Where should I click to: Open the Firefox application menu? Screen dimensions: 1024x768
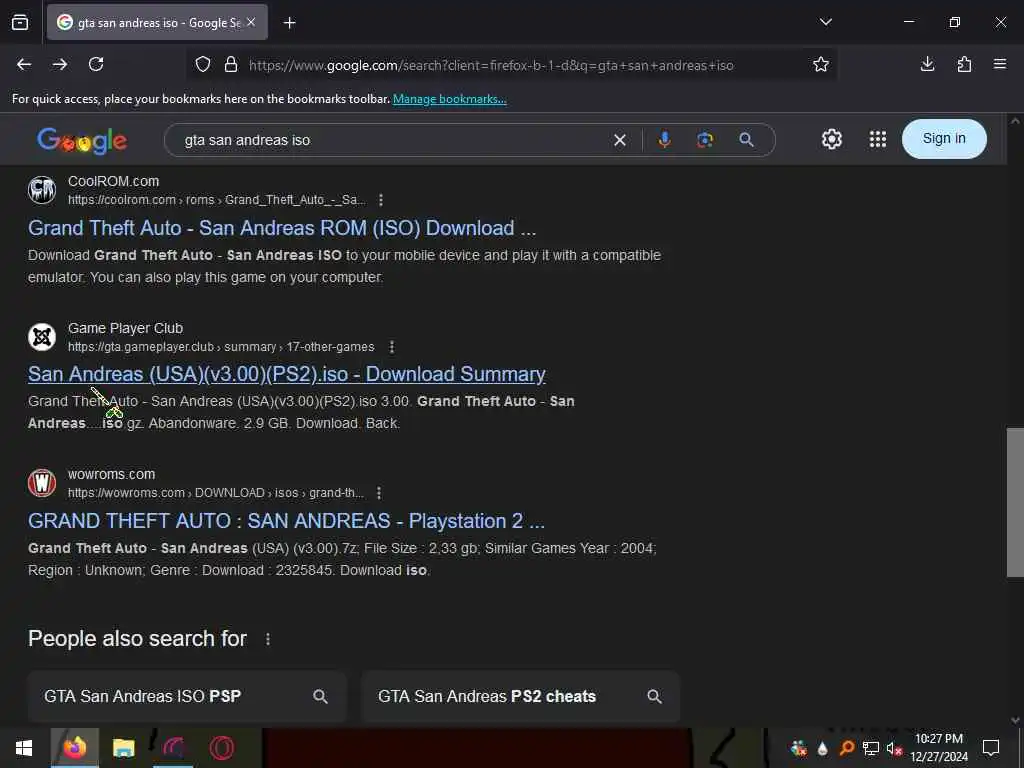coord(1000,64)
